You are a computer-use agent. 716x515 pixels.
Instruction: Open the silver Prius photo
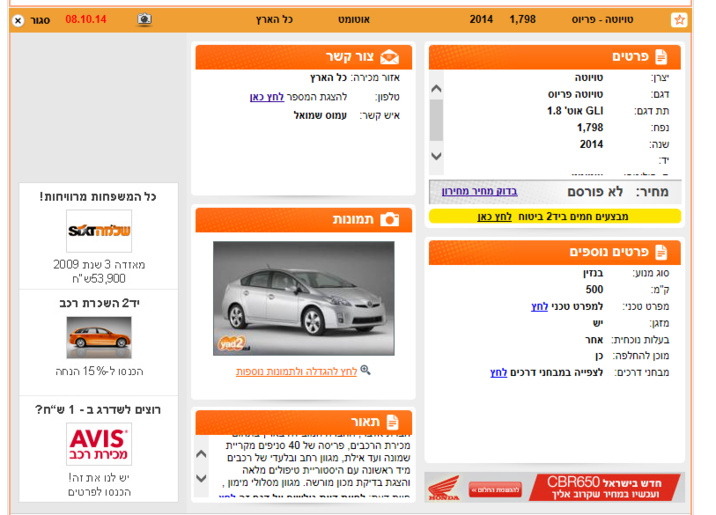304,298
